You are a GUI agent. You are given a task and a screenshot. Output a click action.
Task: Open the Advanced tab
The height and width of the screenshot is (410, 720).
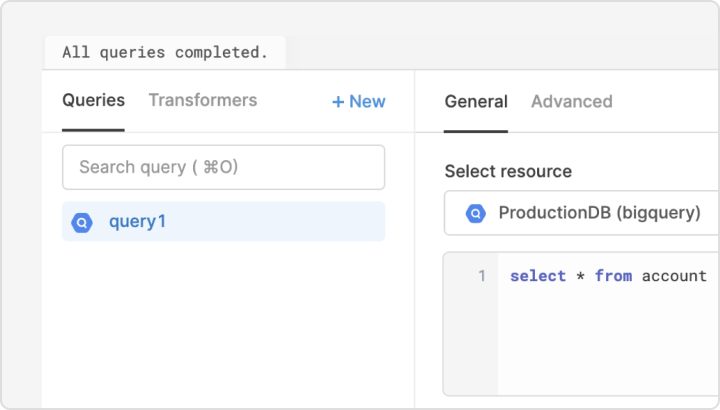pyautogui.click(x=572, y=101)
